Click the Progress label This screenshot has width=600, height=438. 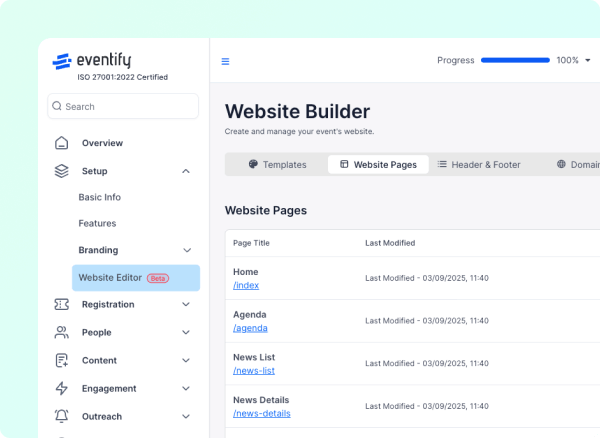pos(455,60)
